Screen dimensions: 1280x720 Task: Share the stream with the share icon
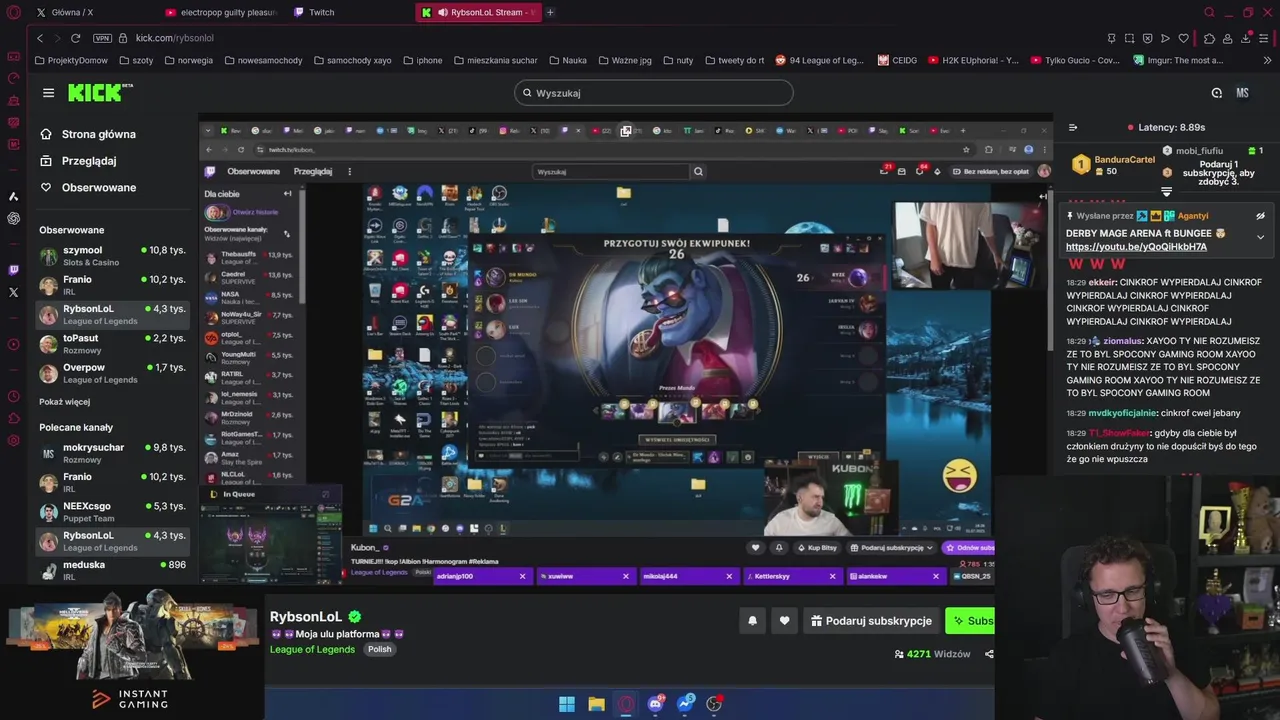click(x=989, y=654)
